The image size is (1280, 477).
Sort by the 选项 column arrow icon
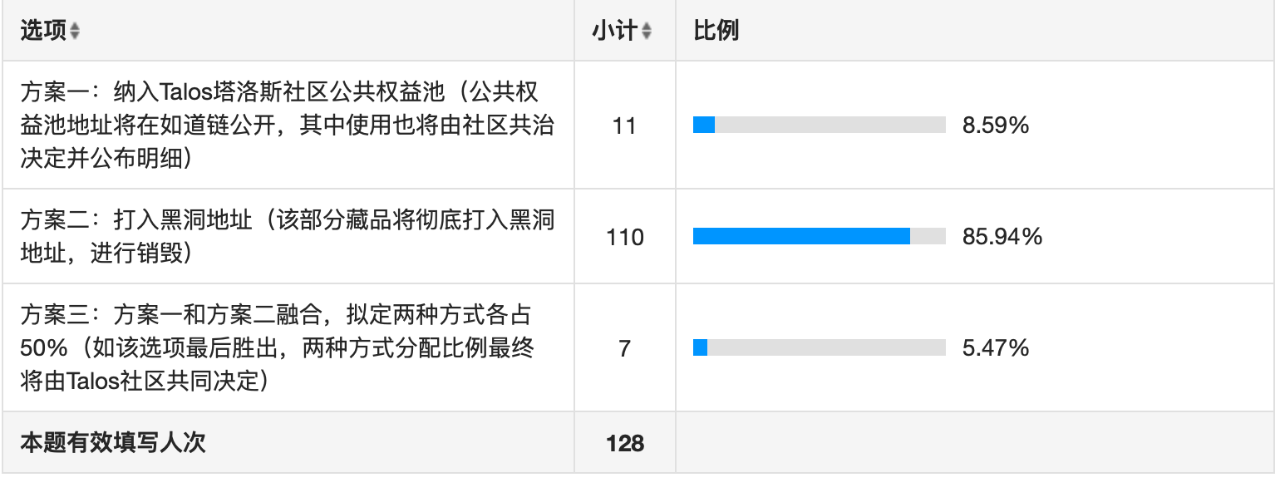pyautogui.click(x=76, y=32)
